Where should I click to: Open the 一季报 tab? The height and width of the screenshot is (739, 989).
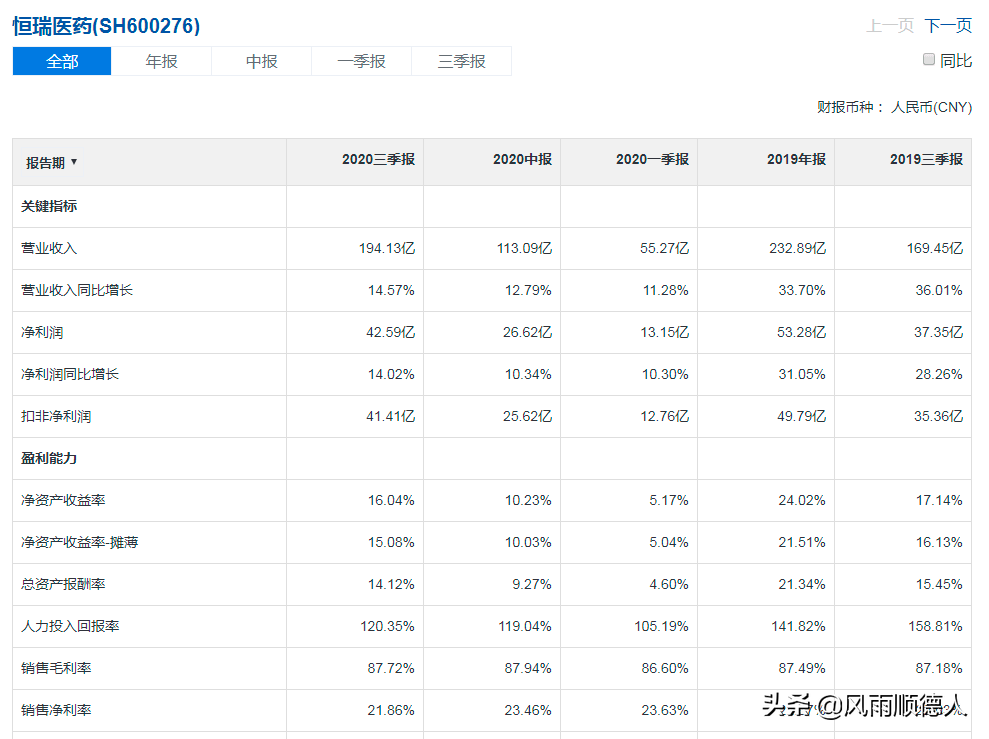pos(361,61)
